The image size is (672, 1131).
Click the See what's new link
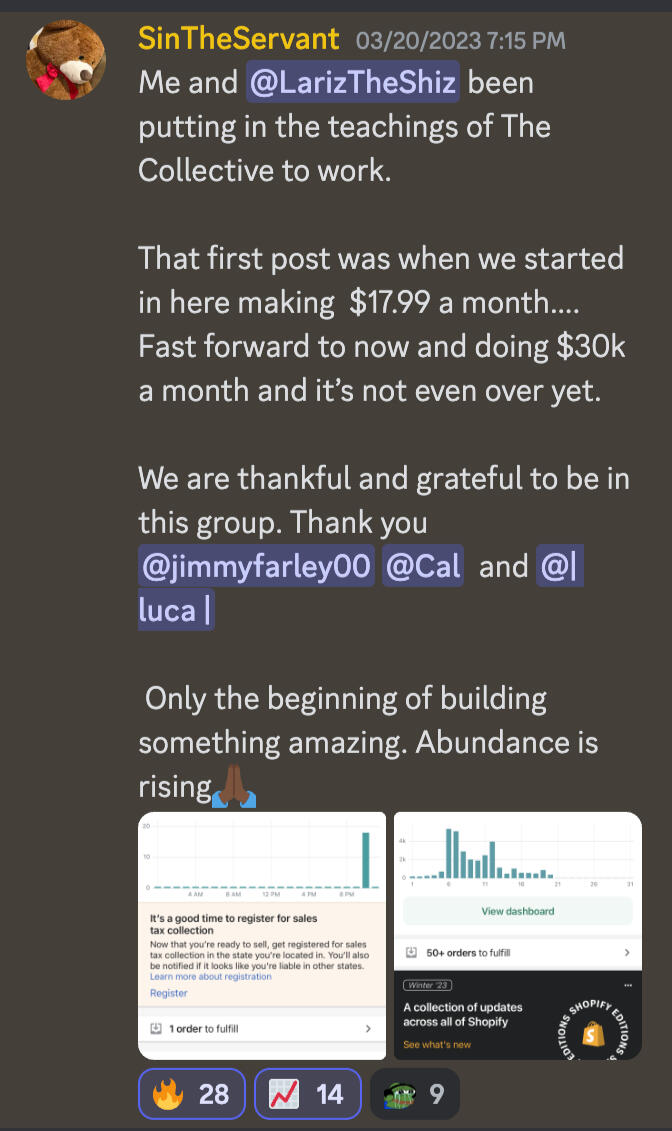pos(439,1045)
